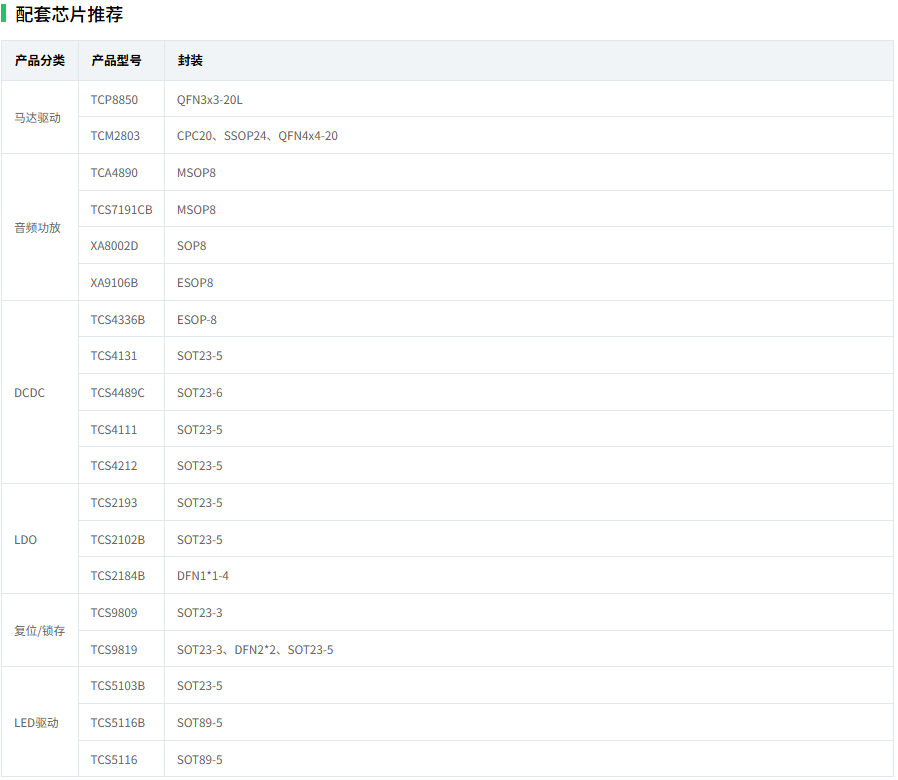
Task: Click the TCS2193 LDO model
Action: [x=114, y=503]
